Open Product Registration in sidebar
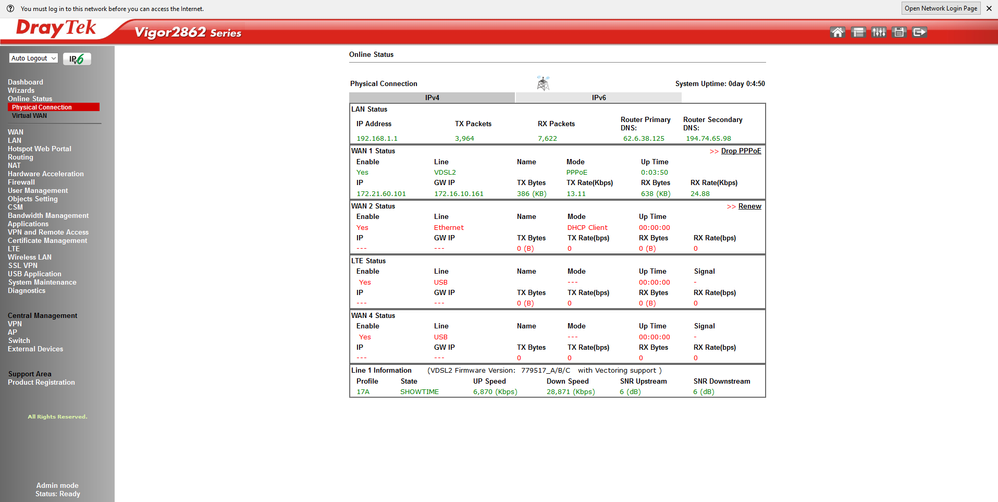The width and height of the screenshot is (998, 502). 41,382
